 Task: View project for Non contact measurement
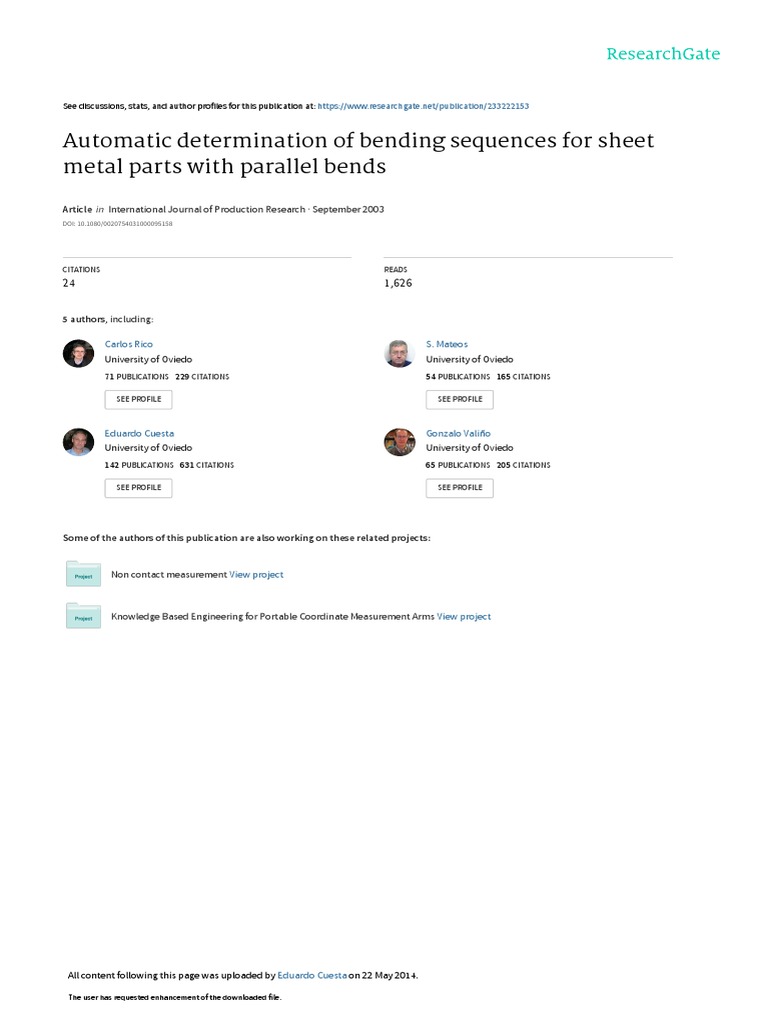[256, 575]
